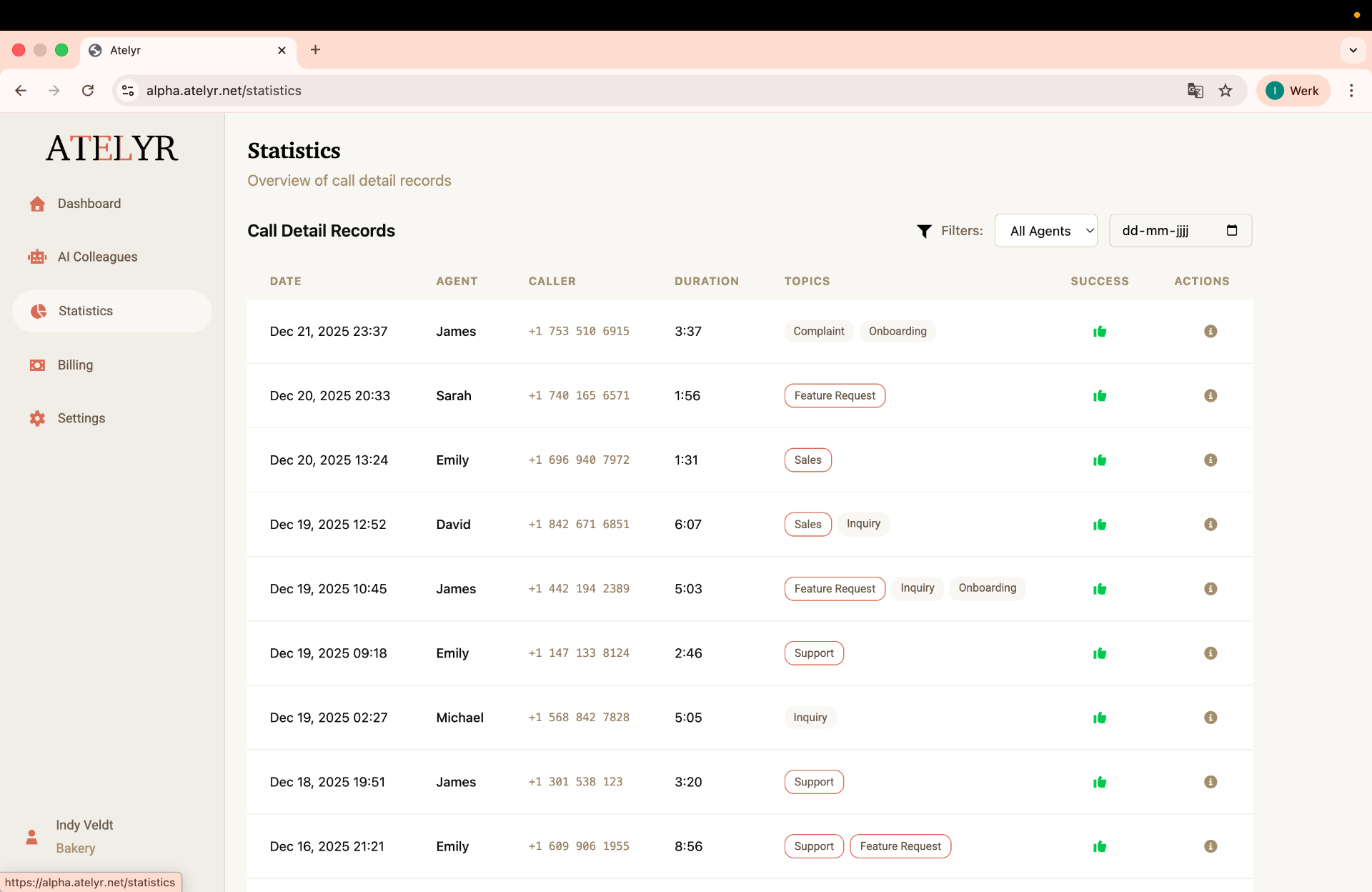The image size is (1372, 892).
Task: Click Onboarding tag in Dec 21 row
Action: [x=898, y=332]
